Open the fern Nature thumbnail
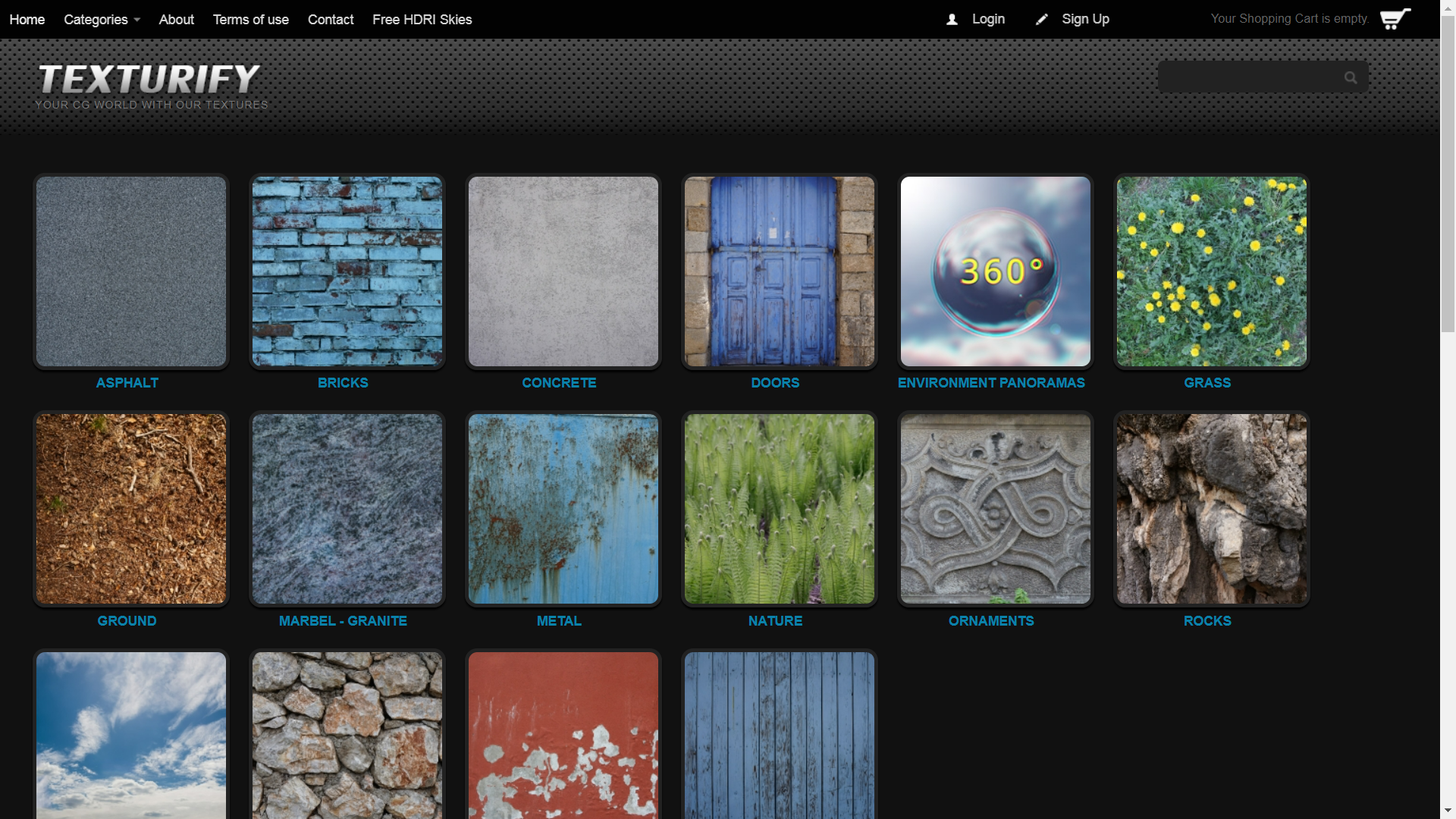Image resolution: width=1456 pixels, height=819 pixels. 780,509
